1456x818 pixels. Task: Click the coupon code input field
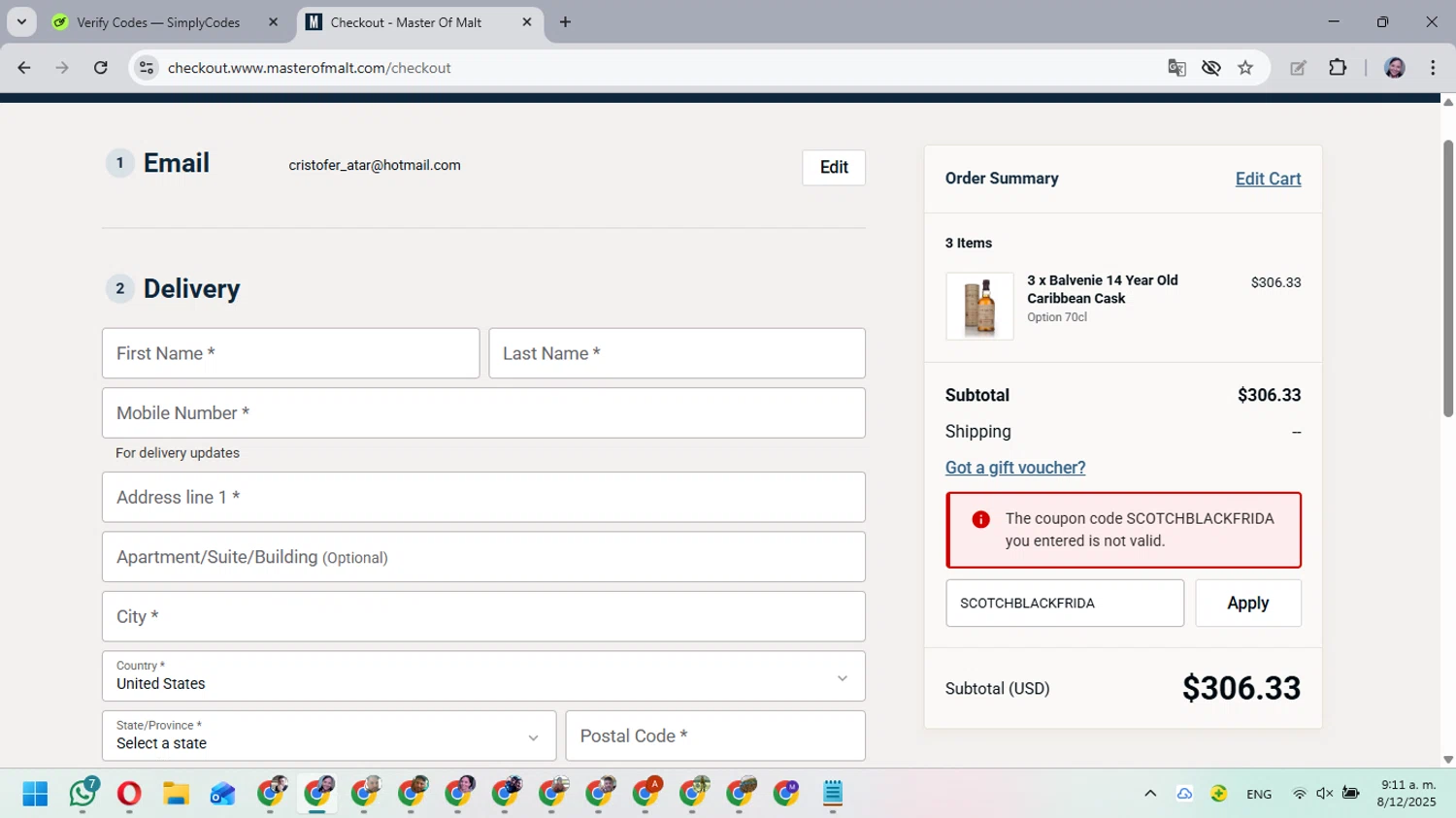coord(1065,604)
